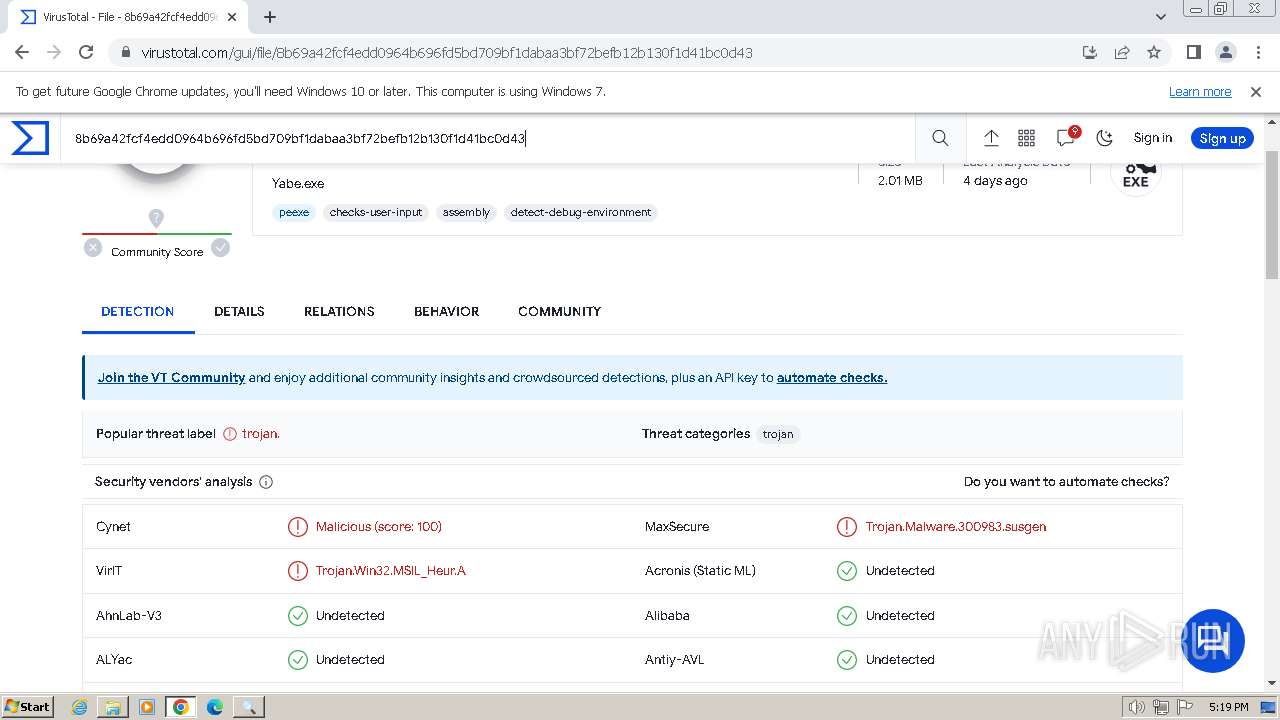The height and width of the screenshot is (720, 1280).
Task: Click the Trojan.Malware.300983.susgen text
Action: (x=956, y=527)
